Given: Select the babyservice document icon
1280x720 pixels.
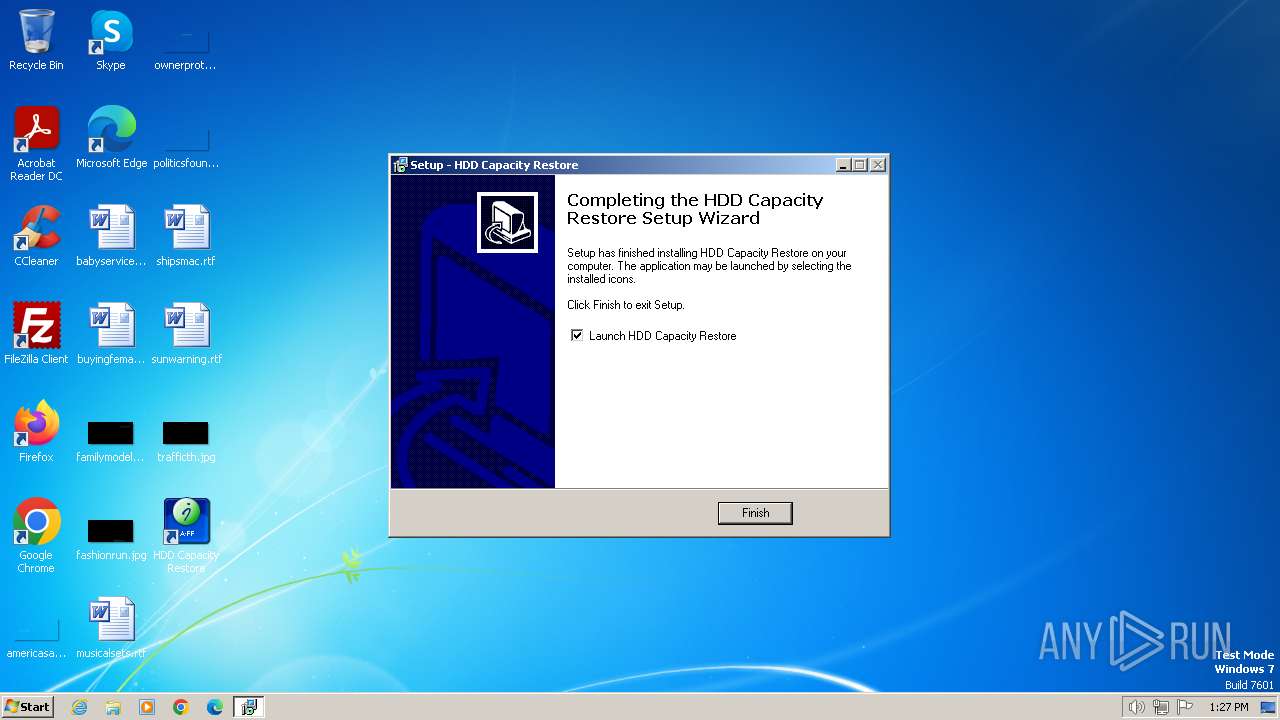Looking at the screenshot, I should pyautogui.click(x=111, y=236).
